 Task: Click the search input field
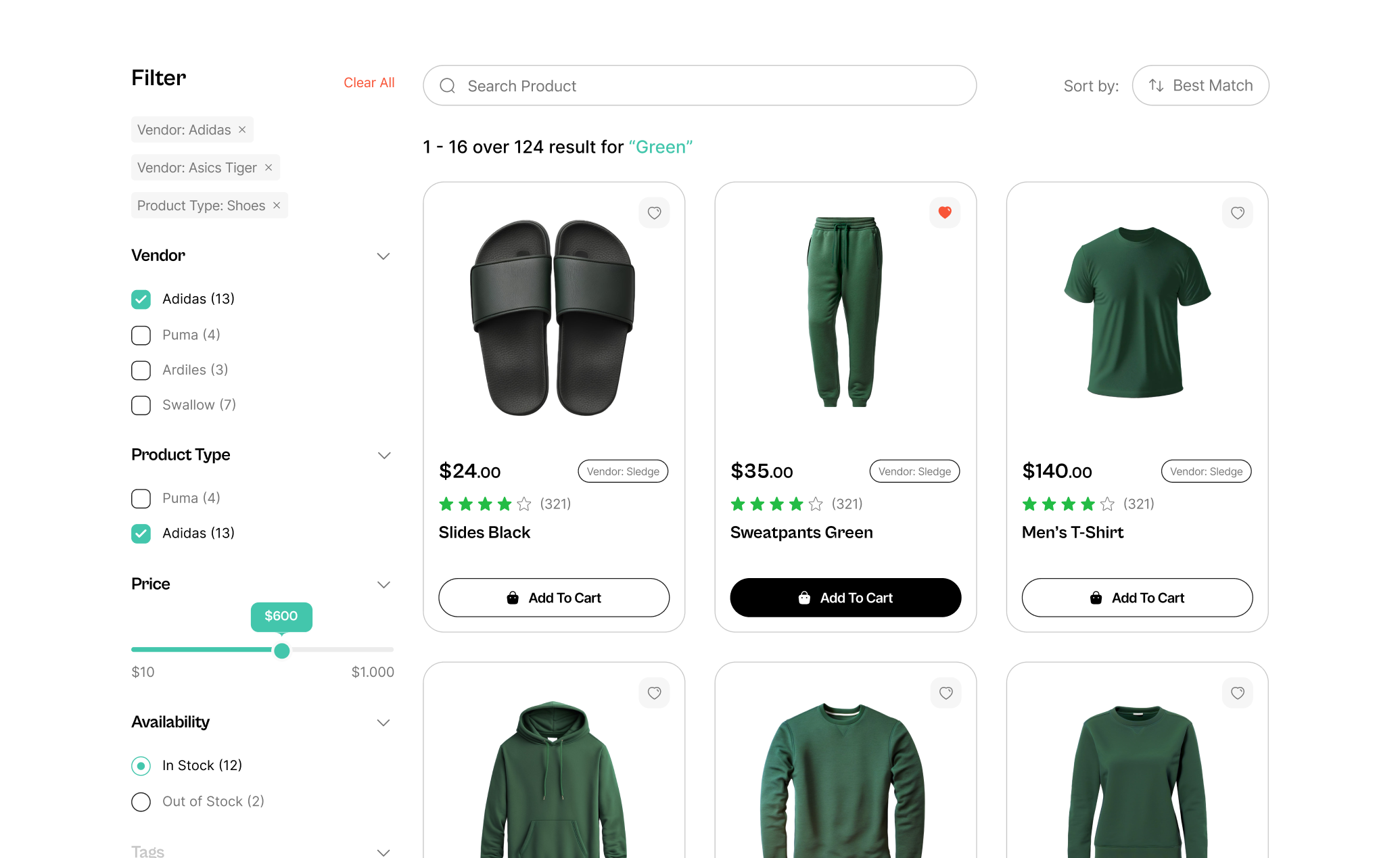click(x=700, y=85)
